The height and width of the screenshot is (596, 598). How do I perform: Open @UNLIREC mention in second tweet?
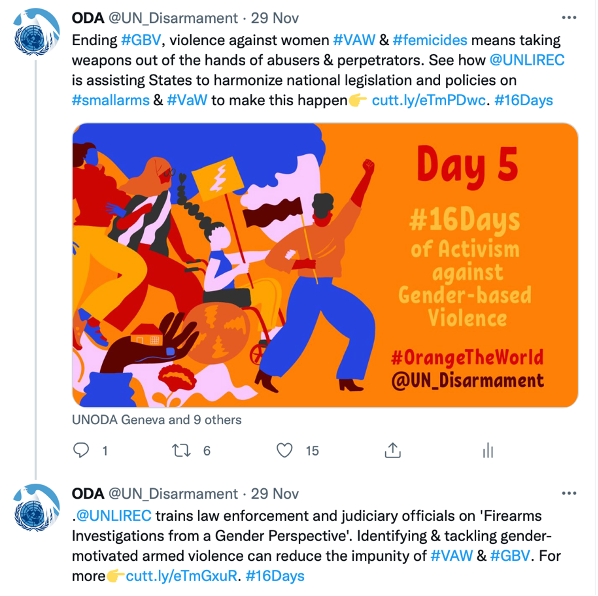point(114,516)
